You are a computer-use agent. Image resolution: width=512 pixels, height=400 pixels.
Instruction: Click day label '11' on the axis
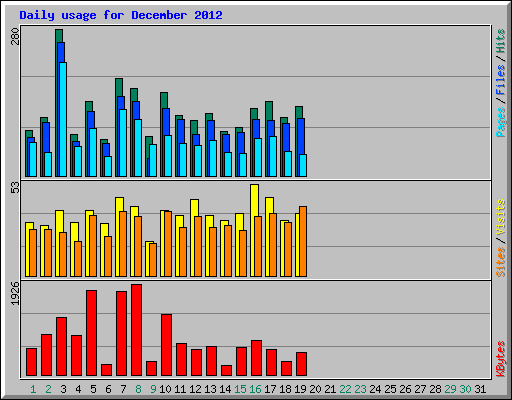pyautogui.click(x=180, y=389)
